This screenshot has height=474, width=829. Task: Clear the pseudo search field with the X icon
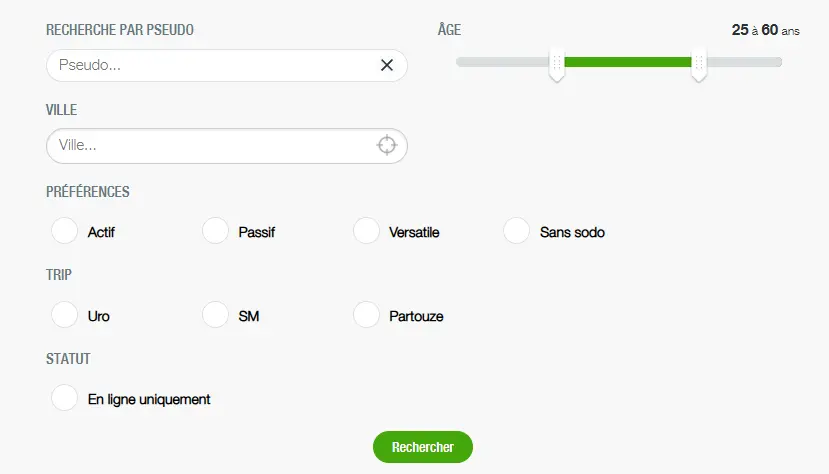(x=387, y=65)
